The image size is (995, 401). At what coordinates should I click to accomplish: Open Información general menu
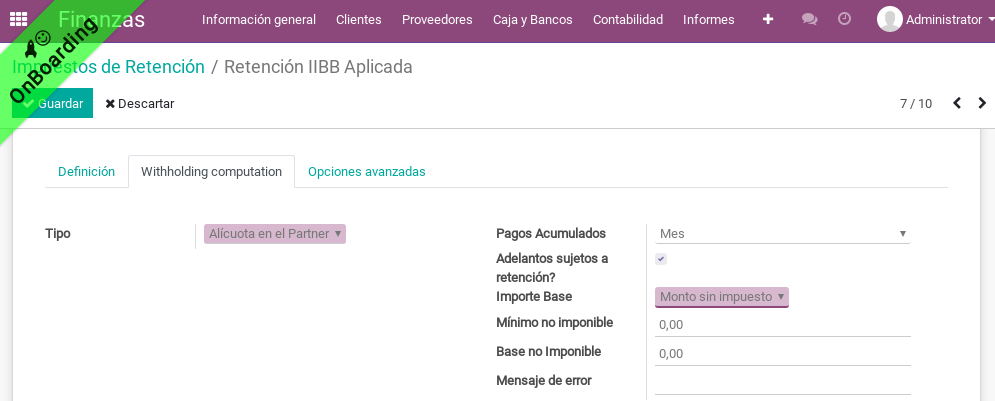point(259,20)
